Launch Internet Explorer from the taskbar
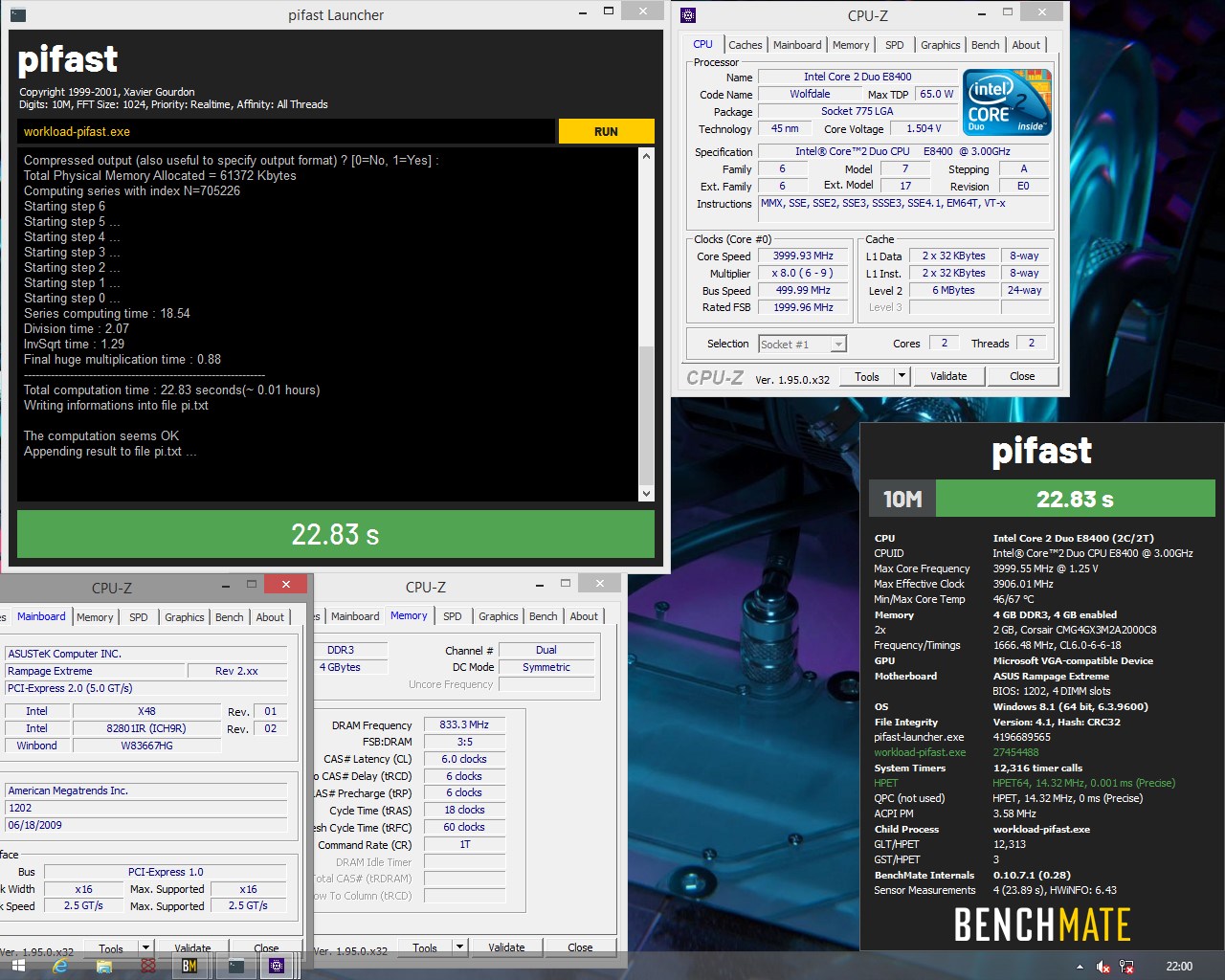The width and height of the screenshot is (1225, 980). click(60, 966)
